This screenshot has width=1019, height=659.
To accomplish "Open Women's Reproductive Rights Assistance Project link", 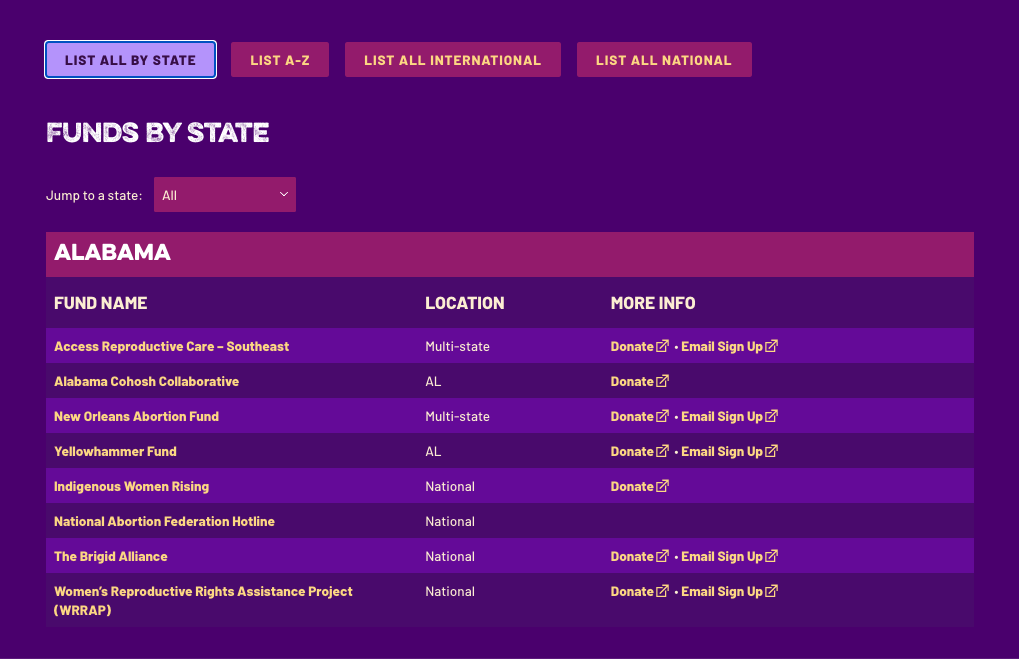I will pyautogui.click(x=203, y=601).
